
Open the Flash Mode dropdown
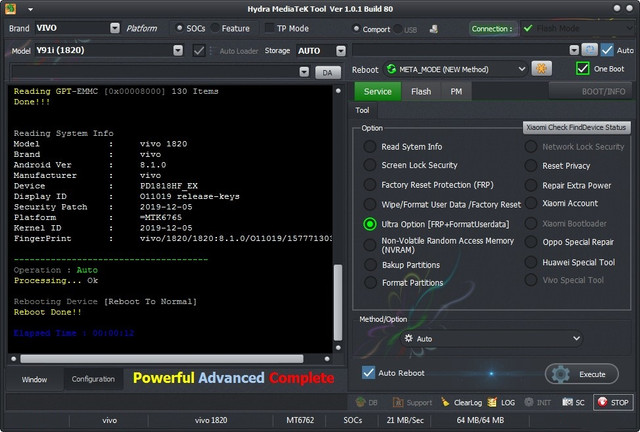click(x=577, y=28)
